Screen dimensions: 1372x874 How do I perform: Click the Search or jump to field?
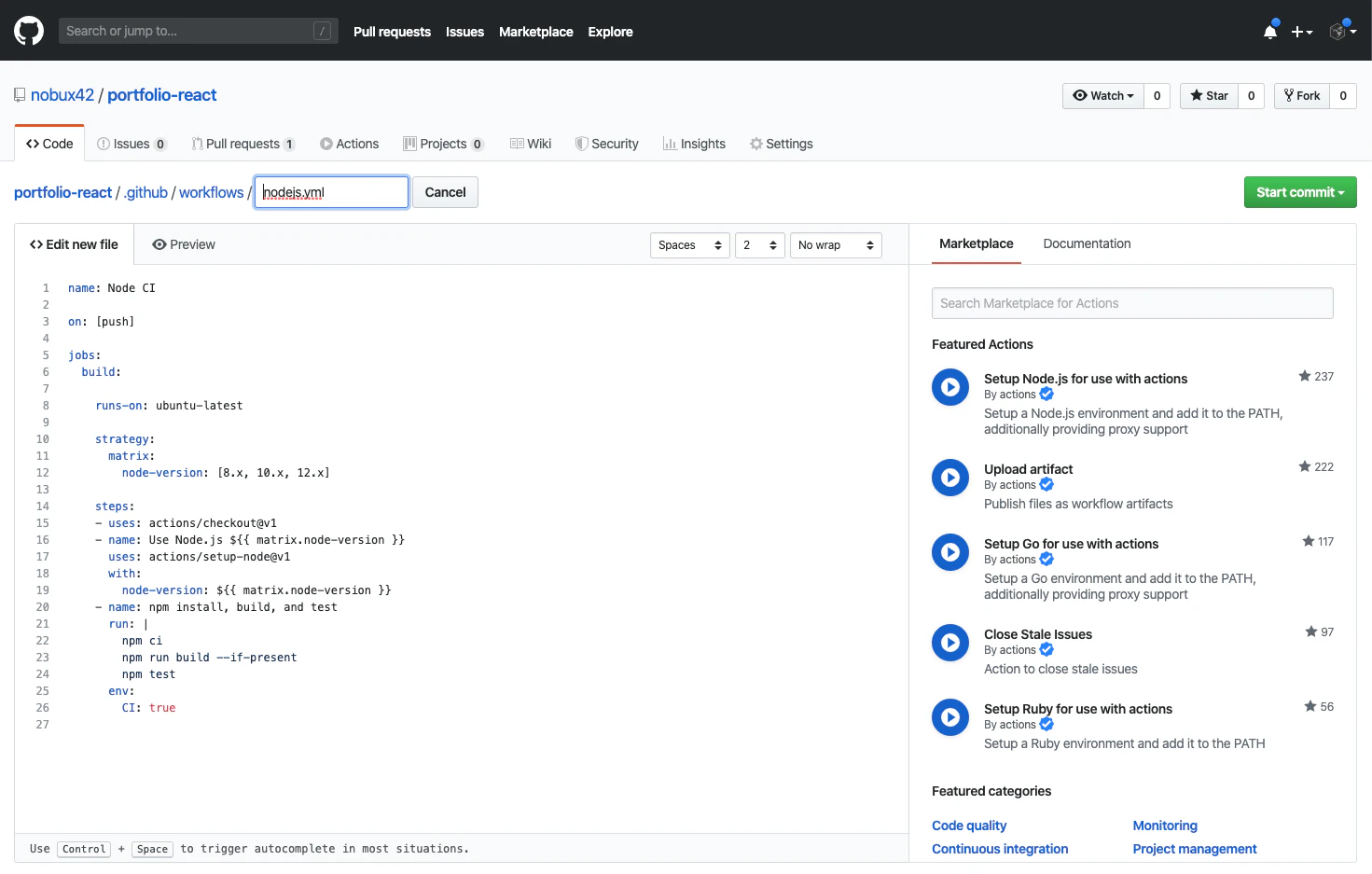point(198,31)
